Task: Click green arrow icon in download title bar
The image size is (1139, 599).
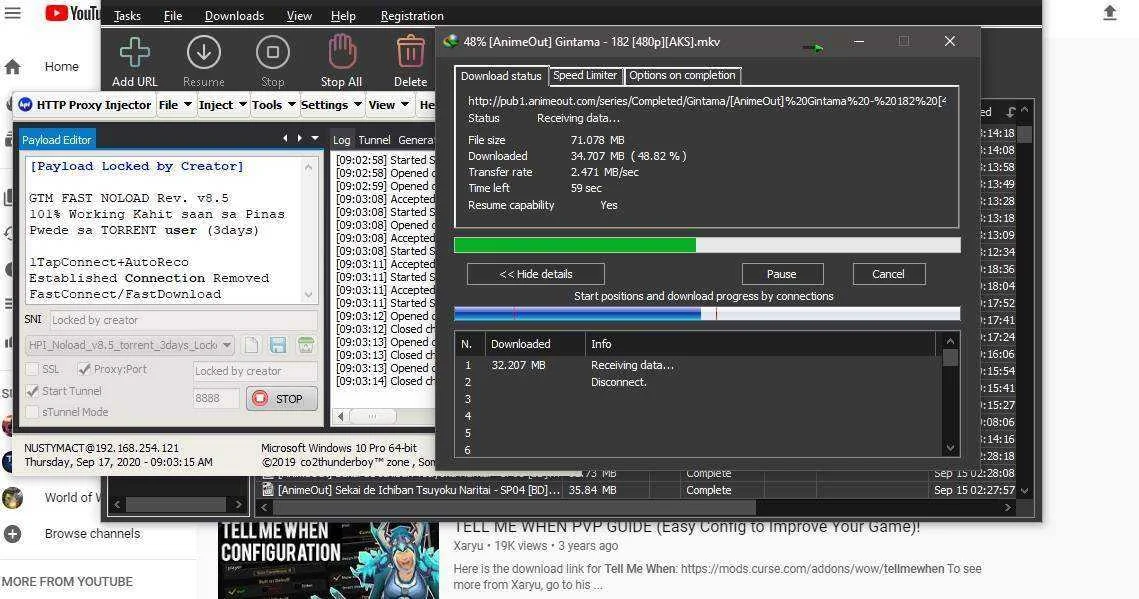Action: (x=813, y=48)
